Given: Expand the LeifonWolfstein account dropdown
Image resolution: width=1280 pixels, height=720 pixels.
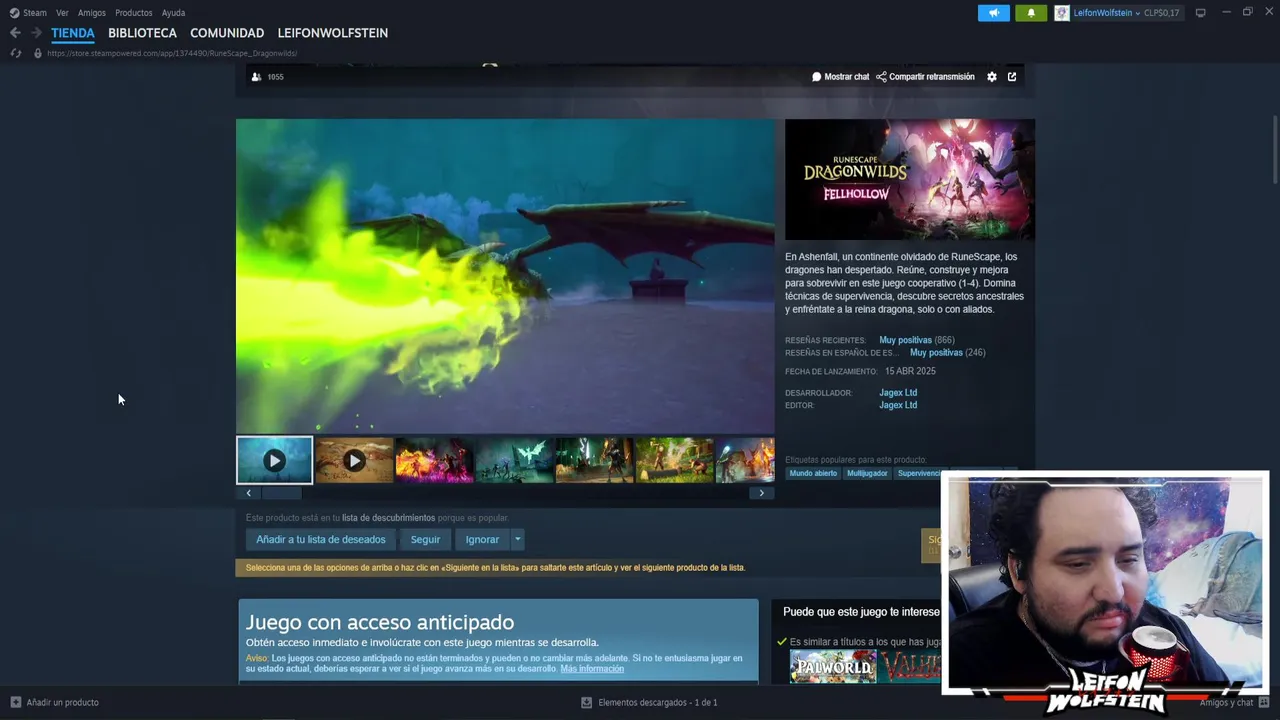Looking at the screenshot, I should click(1137, 13).
